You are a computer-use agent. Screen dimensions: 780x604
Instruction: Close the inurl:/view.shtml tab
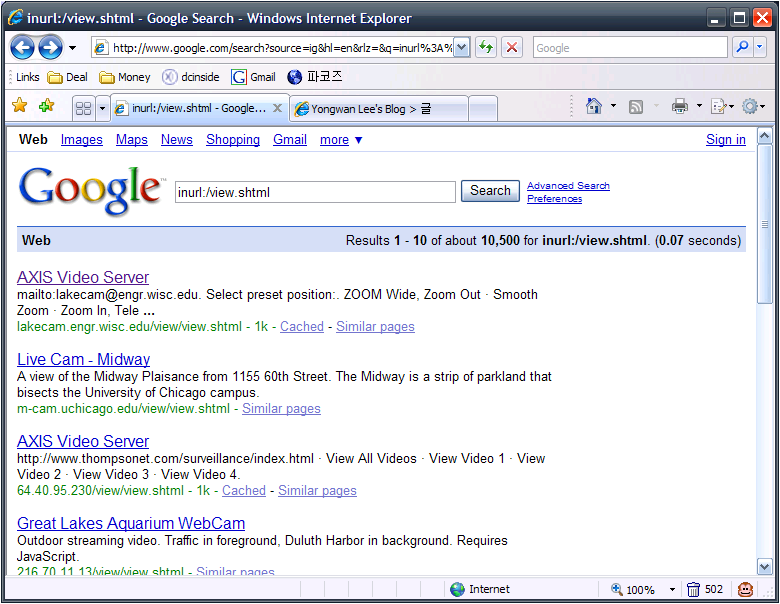pyautogui.click(x=278, y=108)
